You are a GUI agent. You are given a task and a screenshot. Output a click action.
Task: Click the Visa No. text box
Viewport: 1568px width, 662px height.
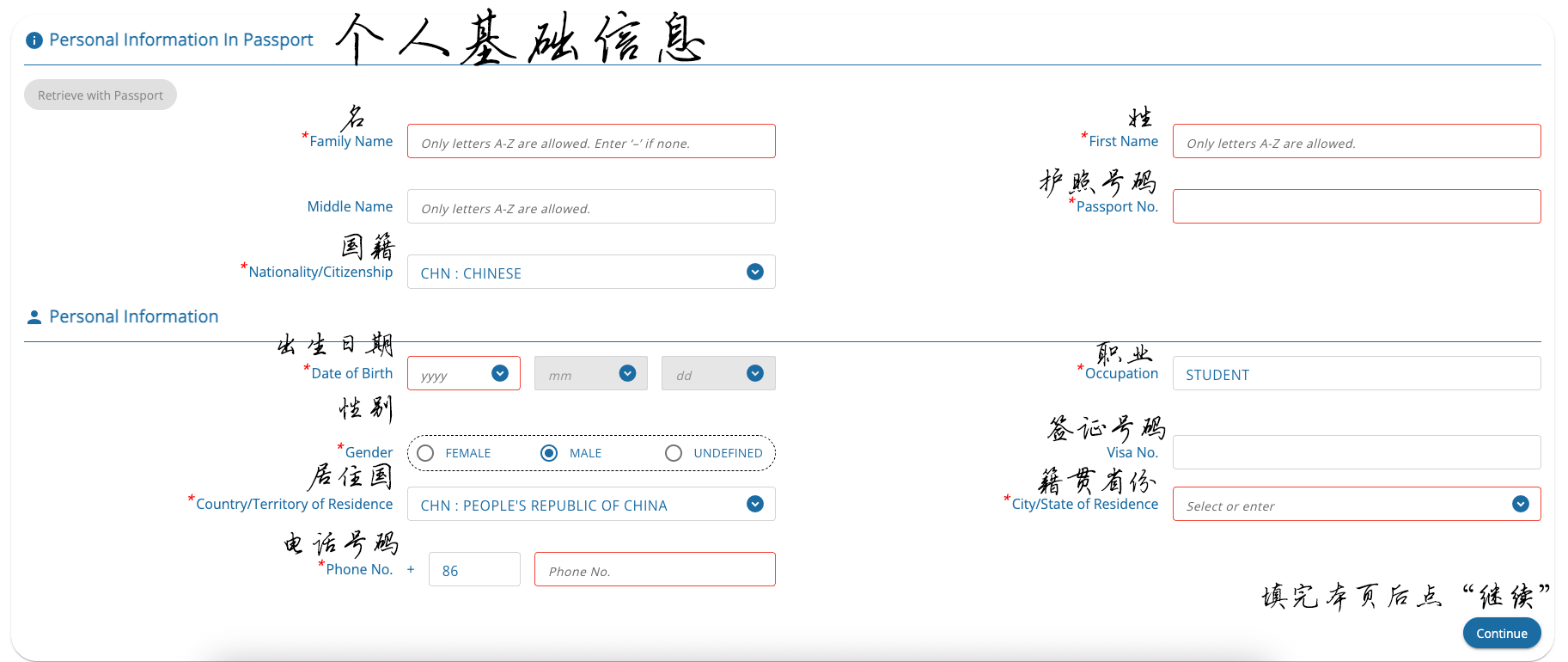tap(1356, 453)
